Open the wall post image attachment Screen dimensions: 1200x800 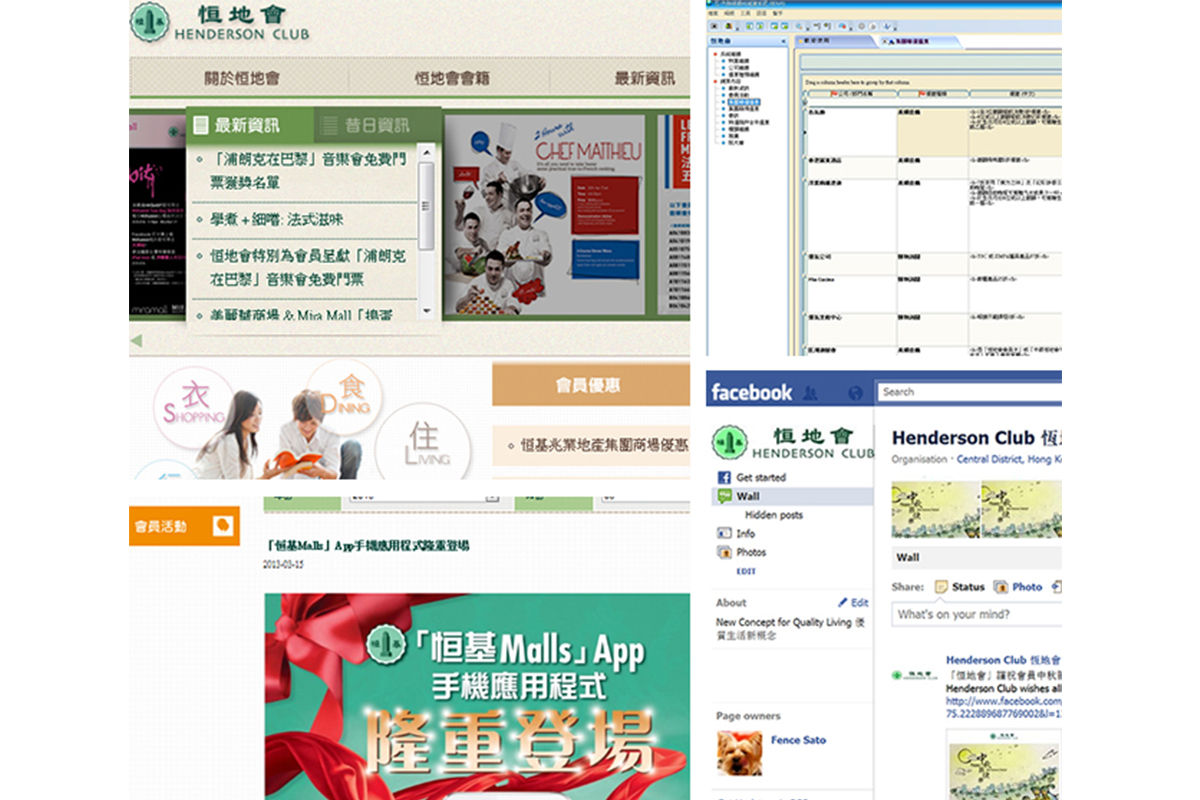pyautogui.click(x=1004, y=765)
